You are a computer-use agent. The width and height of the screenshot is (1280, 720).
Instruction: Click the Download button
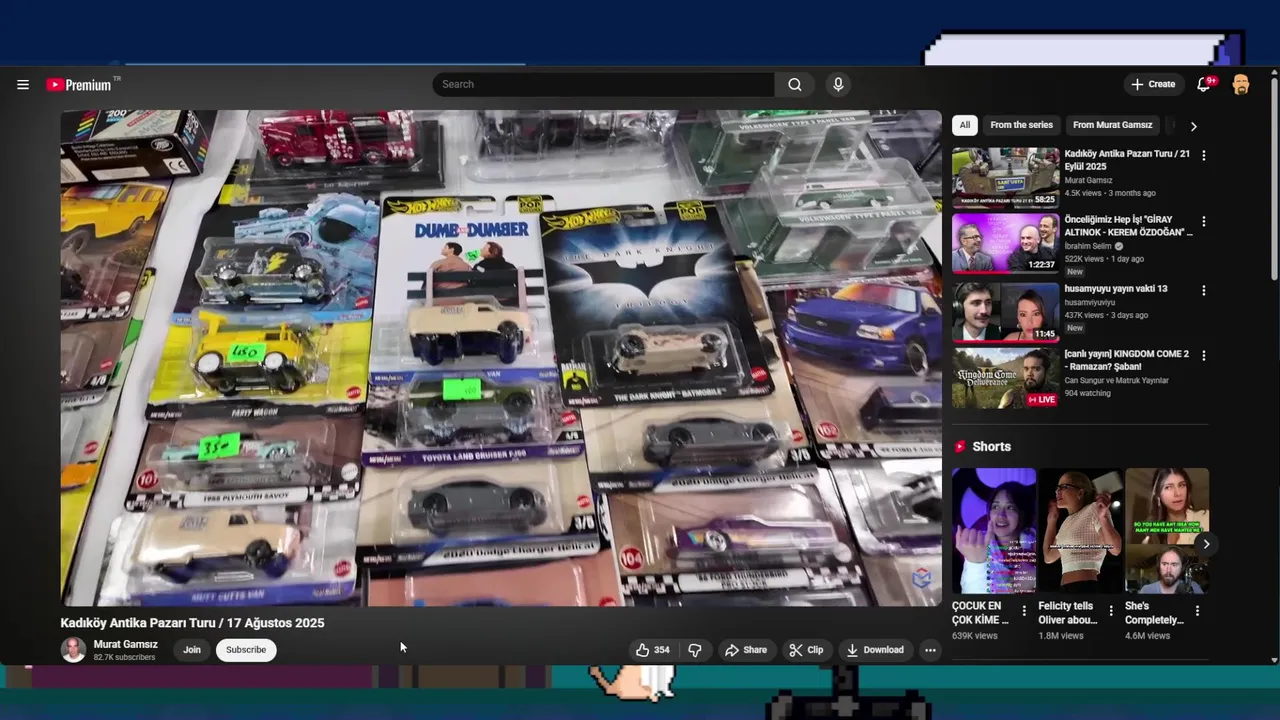pyautogui.click(x=875, y=650)
